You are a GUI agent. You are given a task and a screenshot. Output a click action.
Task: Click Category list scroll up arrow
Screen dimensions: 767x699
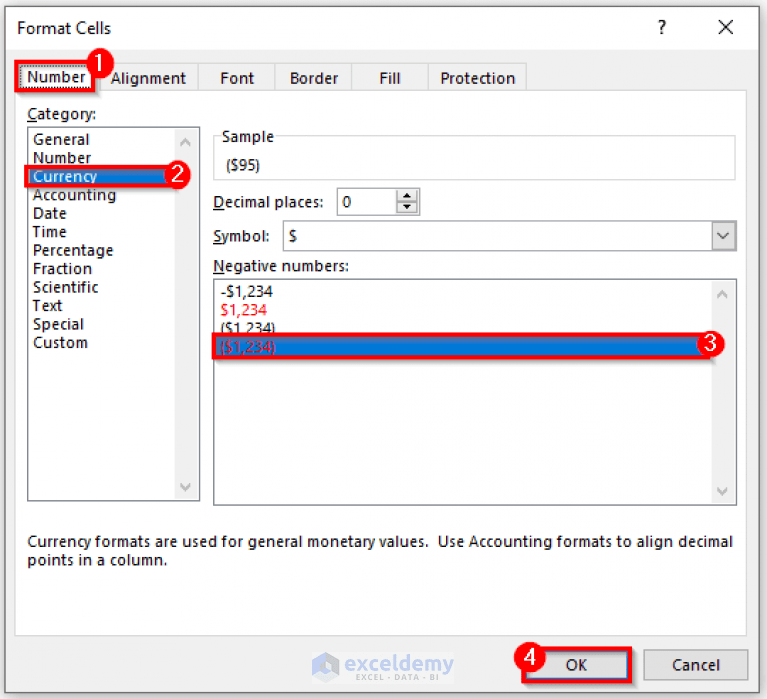tap(185, 142)
